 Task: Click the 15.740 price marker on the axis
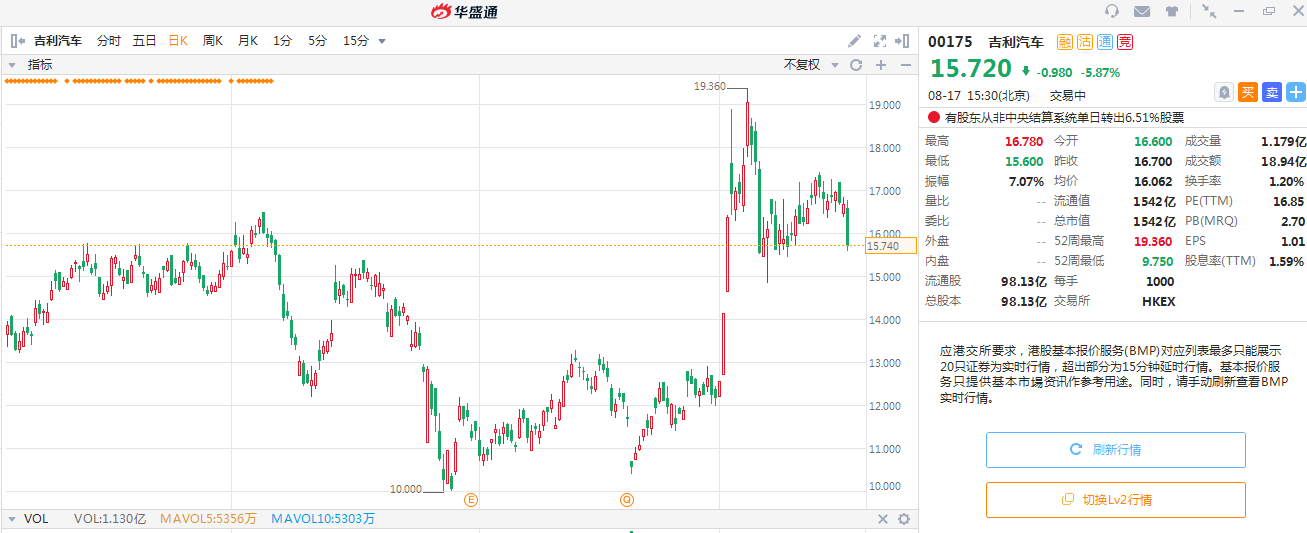pyautogui.click(x=890, y=246)
